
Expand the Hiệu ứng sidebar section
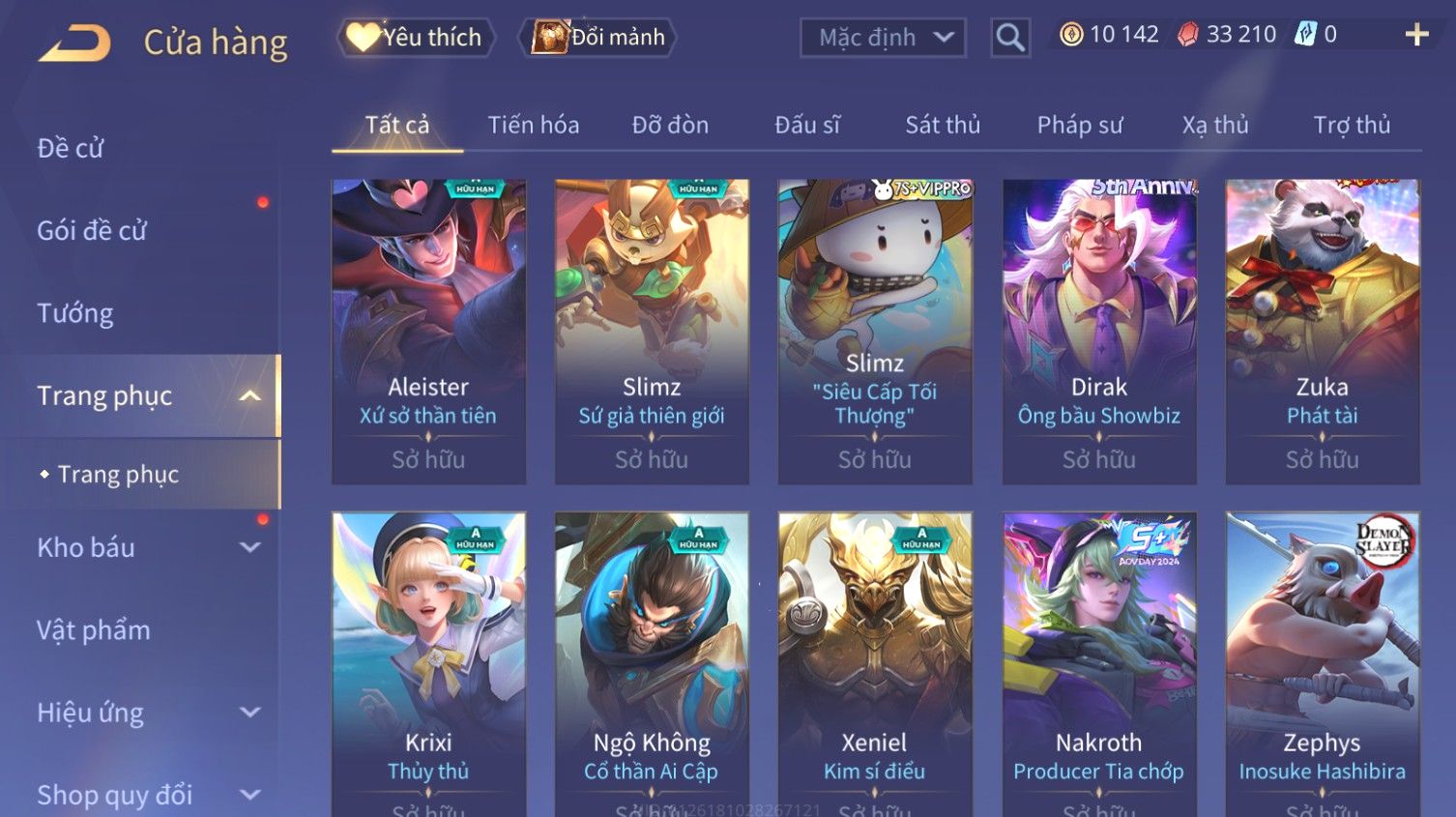(250, 713)
